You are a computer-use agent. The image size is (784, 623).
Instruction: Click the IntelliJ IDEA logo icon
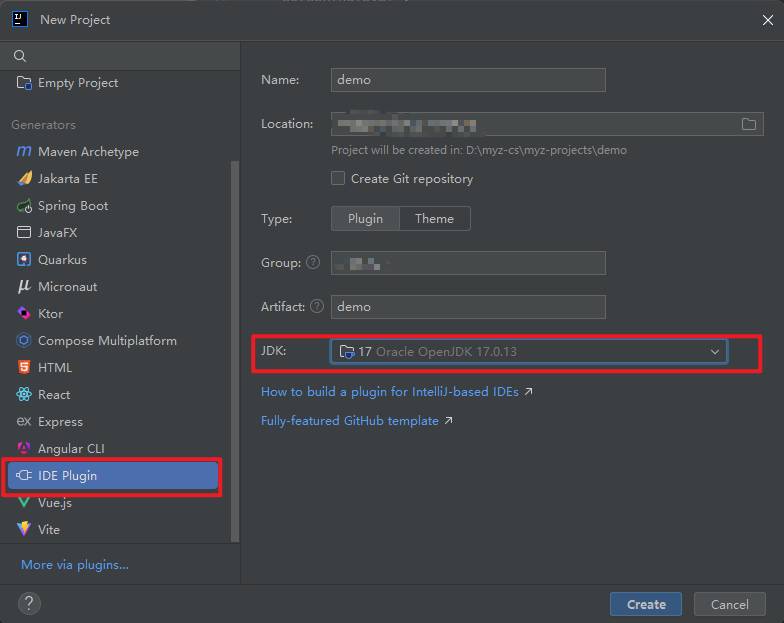click(x=20, y=20)
